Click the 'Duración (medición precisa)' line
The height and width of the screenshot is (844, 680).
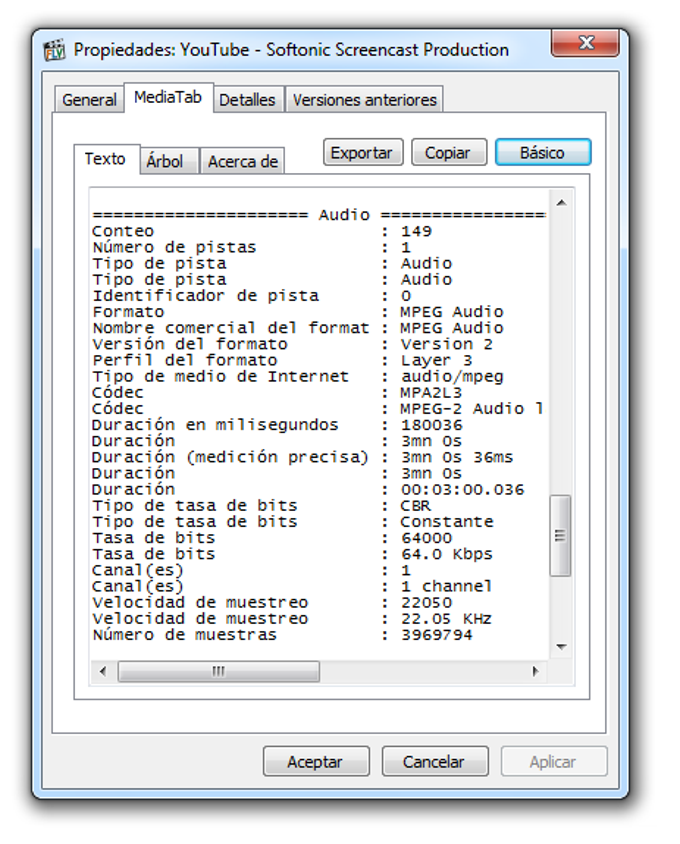pyautogui.click(x=303, y=458)
